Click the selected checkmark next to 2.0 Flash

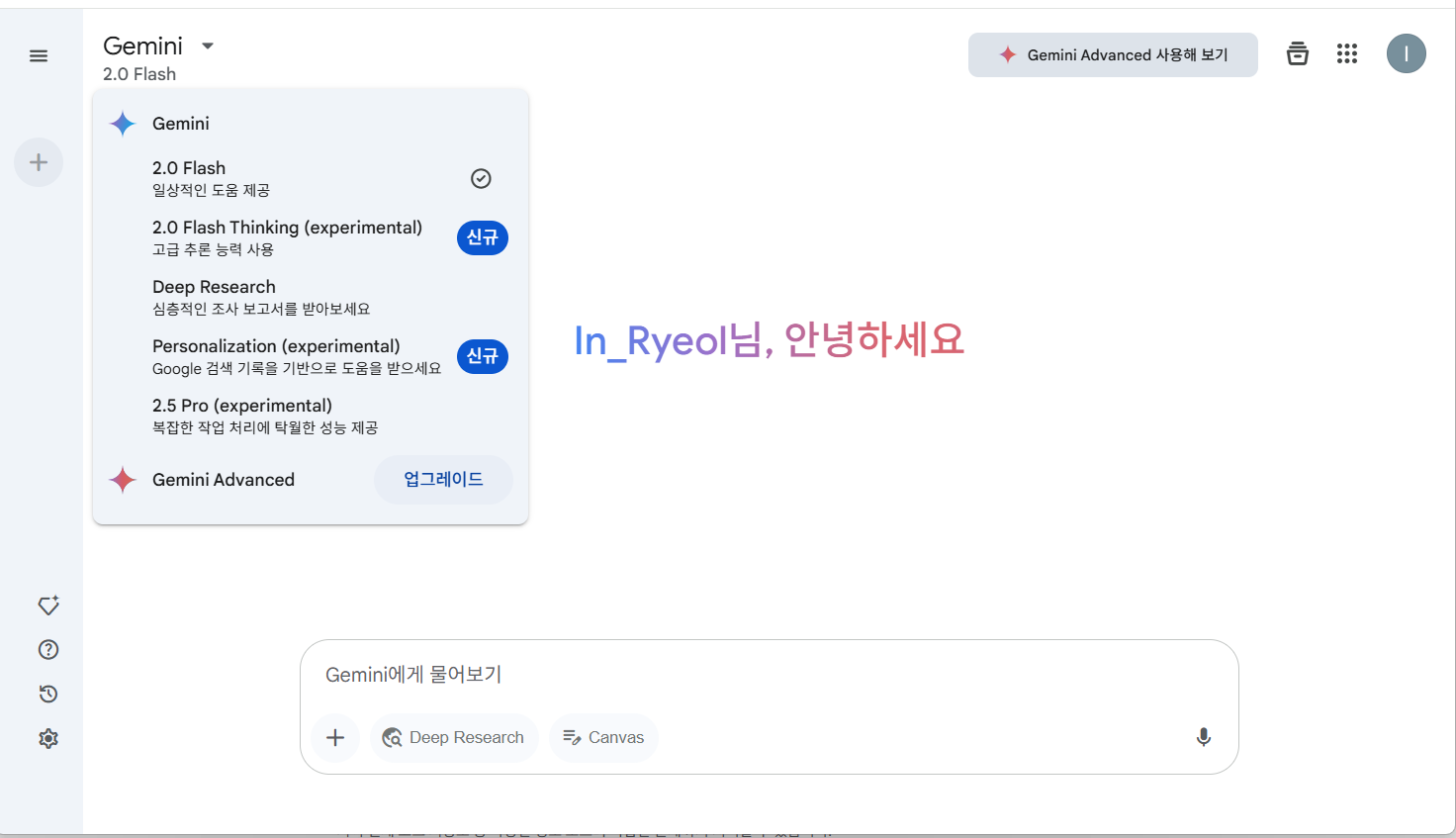pos(481,178)
